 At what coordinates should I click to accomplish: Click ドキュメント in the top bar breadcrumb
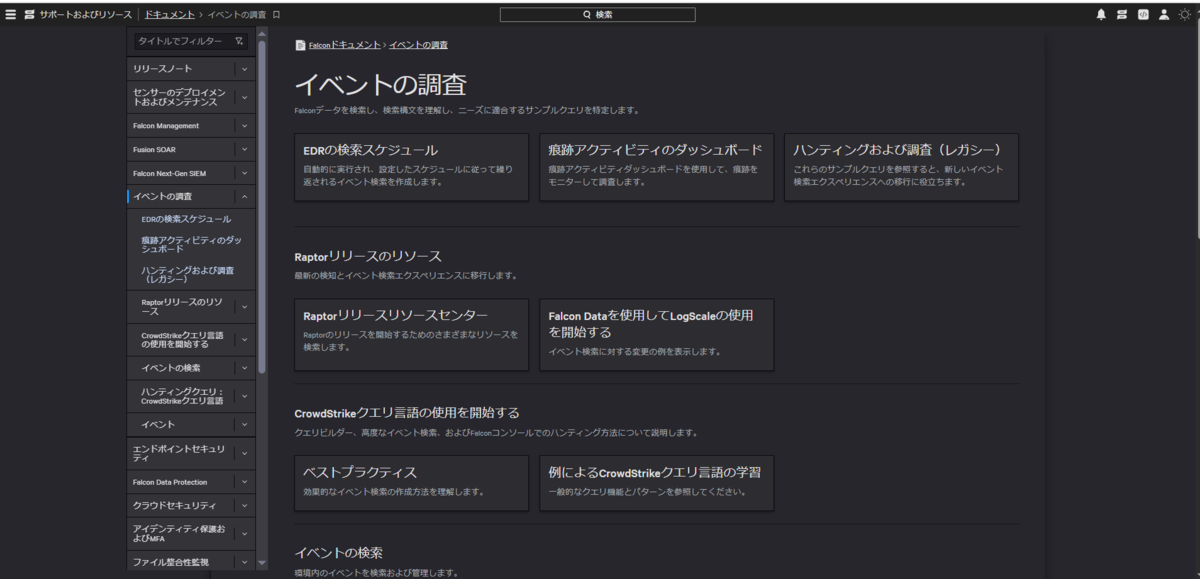[x=169, y=15]
